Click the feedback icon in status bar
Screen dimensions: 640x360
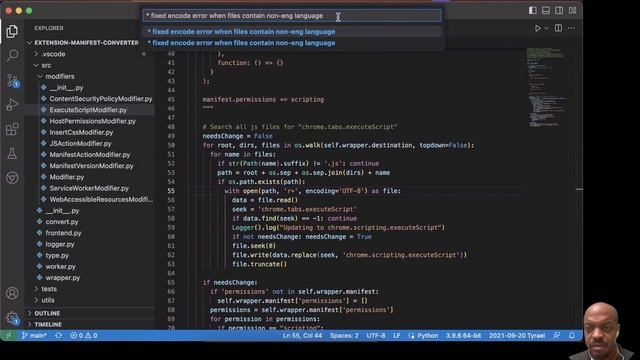(x=557, y=336)
